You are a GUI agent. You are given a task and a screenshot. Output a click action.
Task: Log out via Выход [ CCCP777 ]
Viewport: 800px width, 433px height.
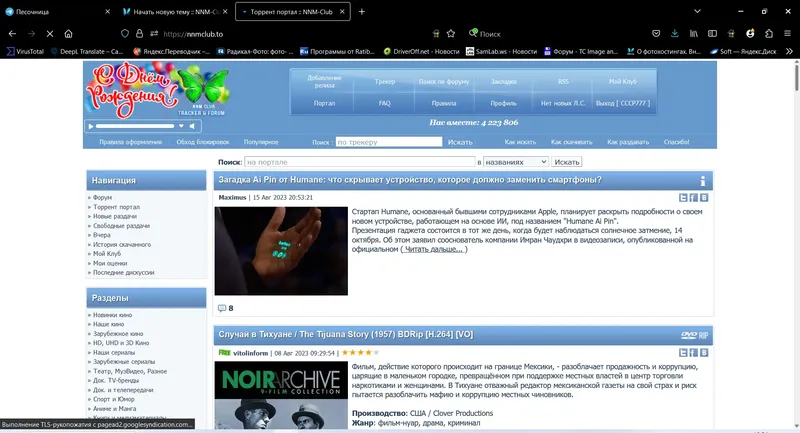pos(622,103)
